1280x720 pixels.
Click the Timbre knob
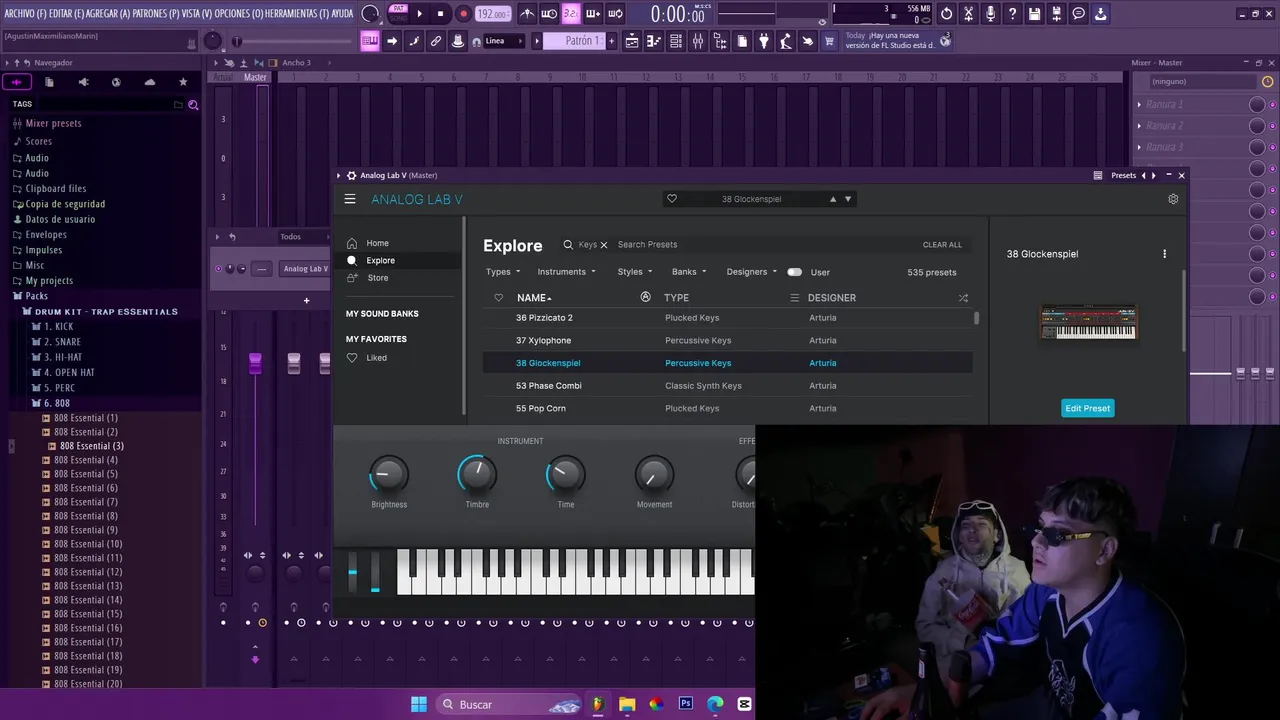coord(477,475)
